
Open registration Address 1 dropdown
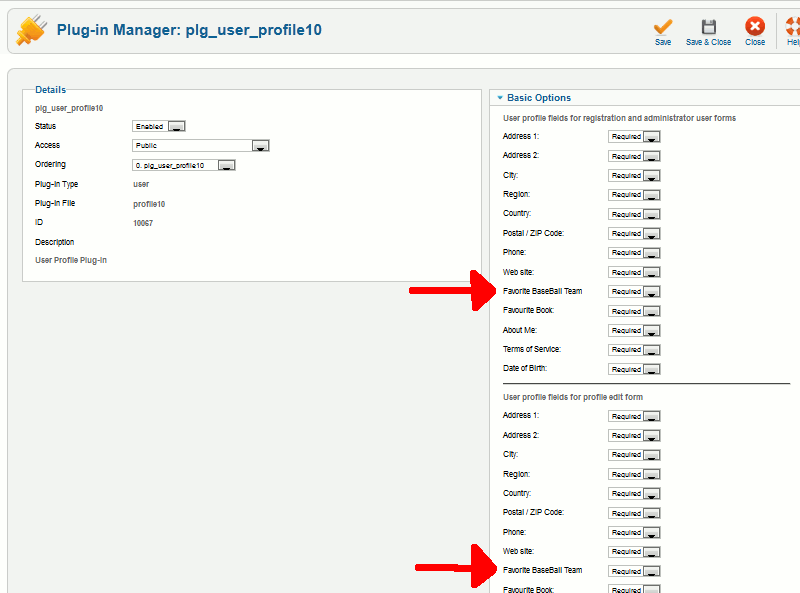click(x=634, y=137)
